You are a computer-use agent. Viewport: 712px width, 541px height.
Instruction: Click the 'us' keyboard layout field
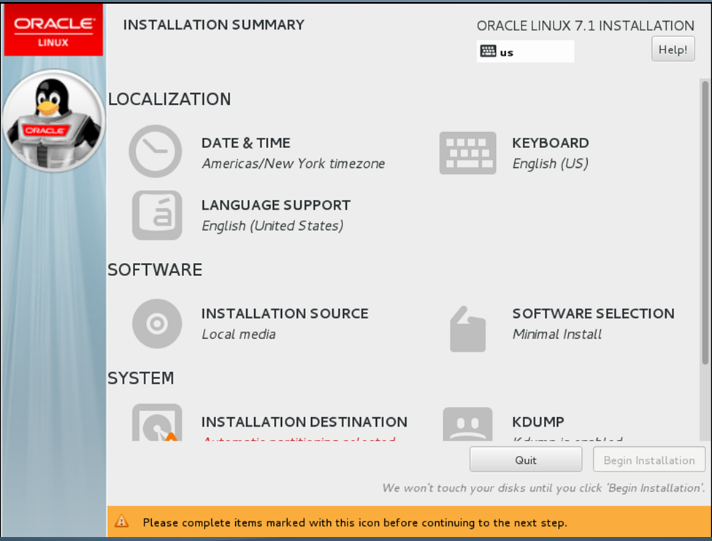click(525, 51)
